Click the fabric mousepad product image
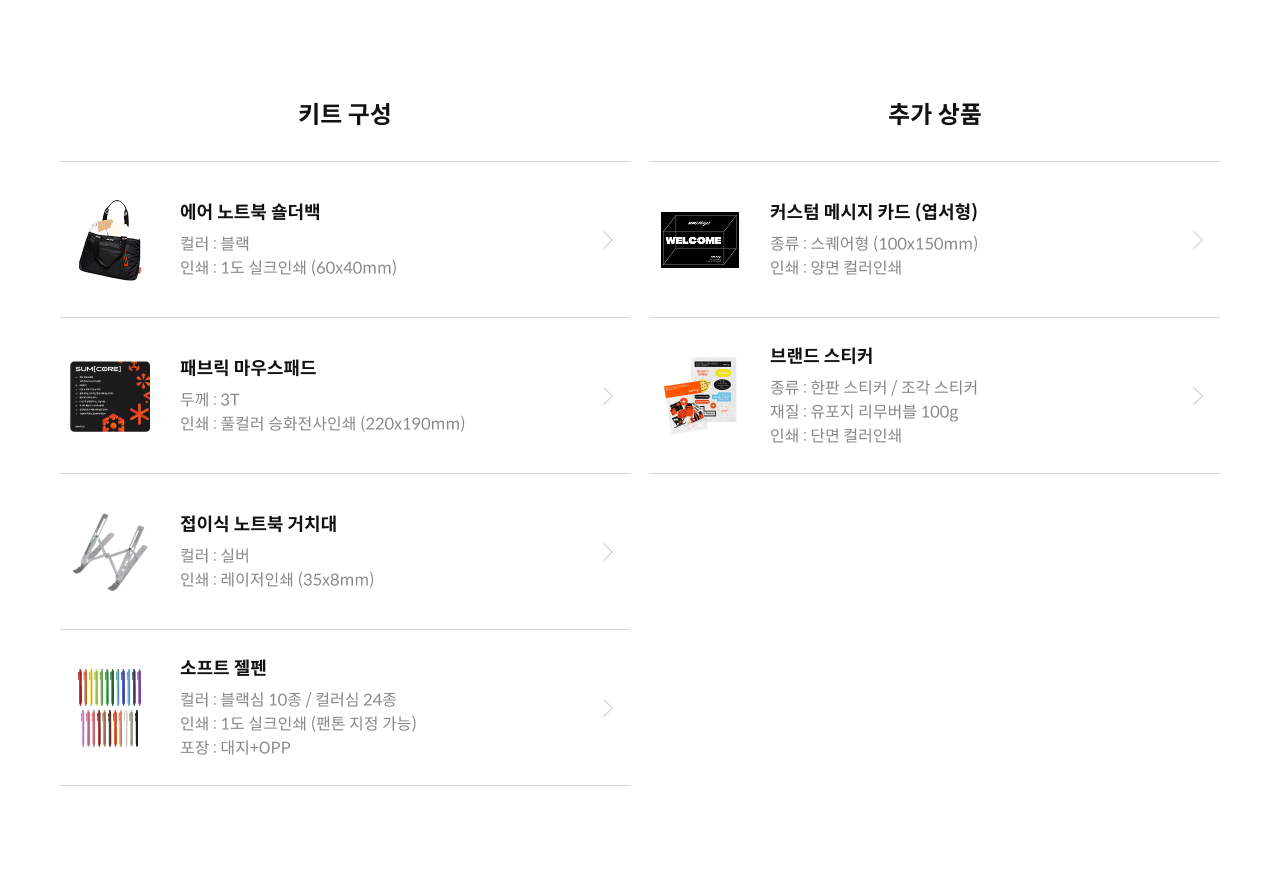1280x886 pixels. (110, 396)
